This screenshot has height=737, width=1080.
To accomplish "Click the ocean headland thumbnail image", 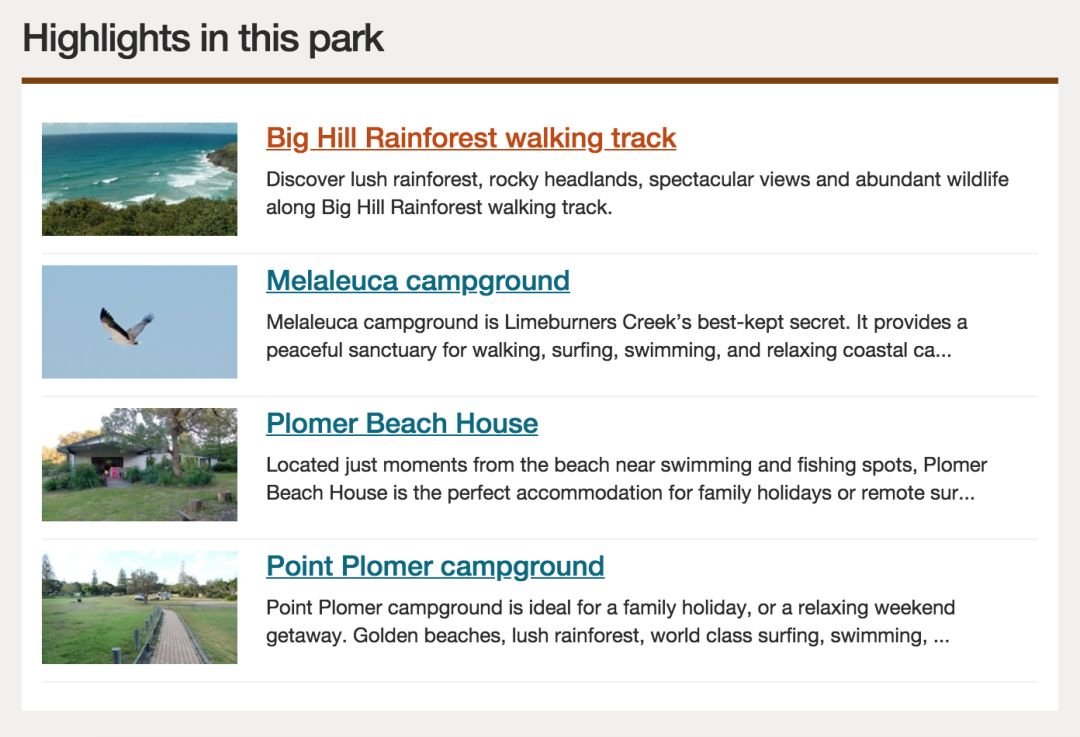I will (x=140, y=179).
